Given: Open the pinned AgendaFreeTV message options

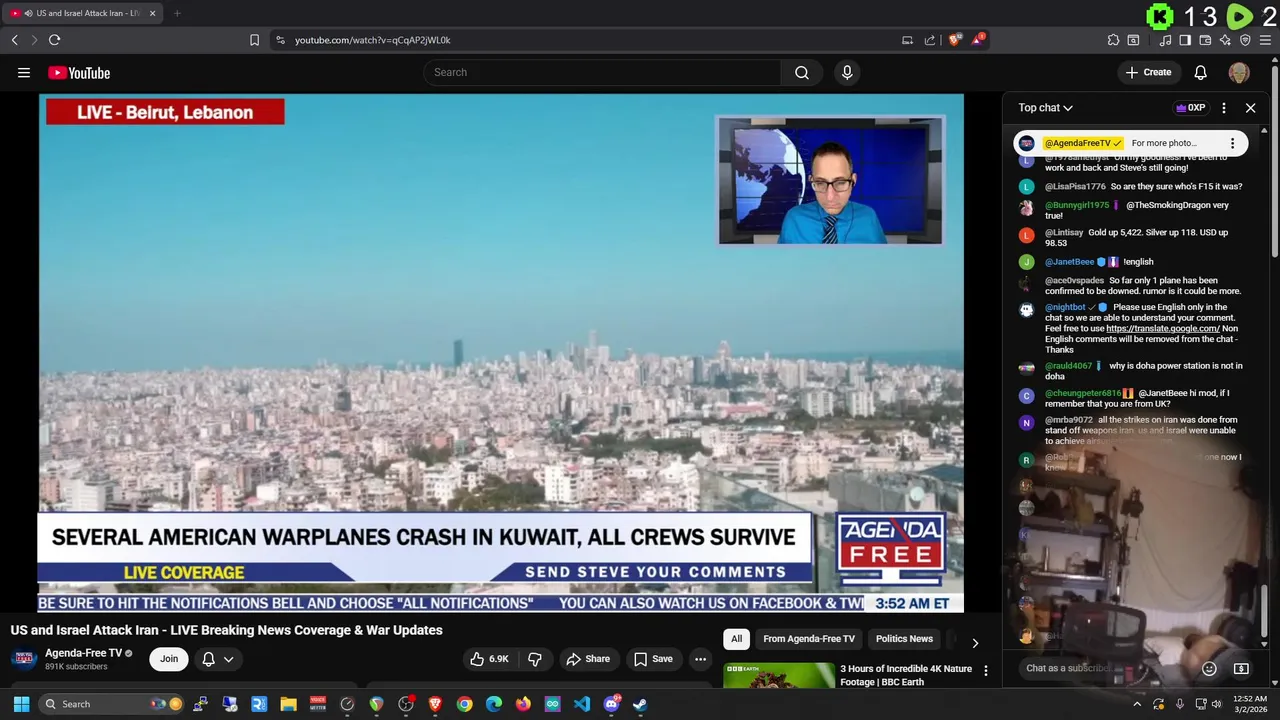Looking at the screenshot, I should pyautogui.click(x=1232, y=143).
